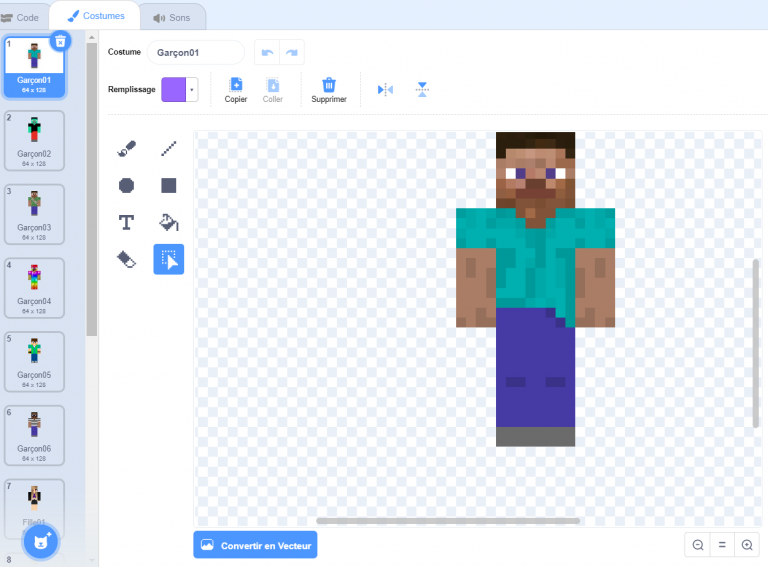The height and width of the screenshot is (567, 768).
Task: Click the Undo arrow
Action: (x=267, y=52)
